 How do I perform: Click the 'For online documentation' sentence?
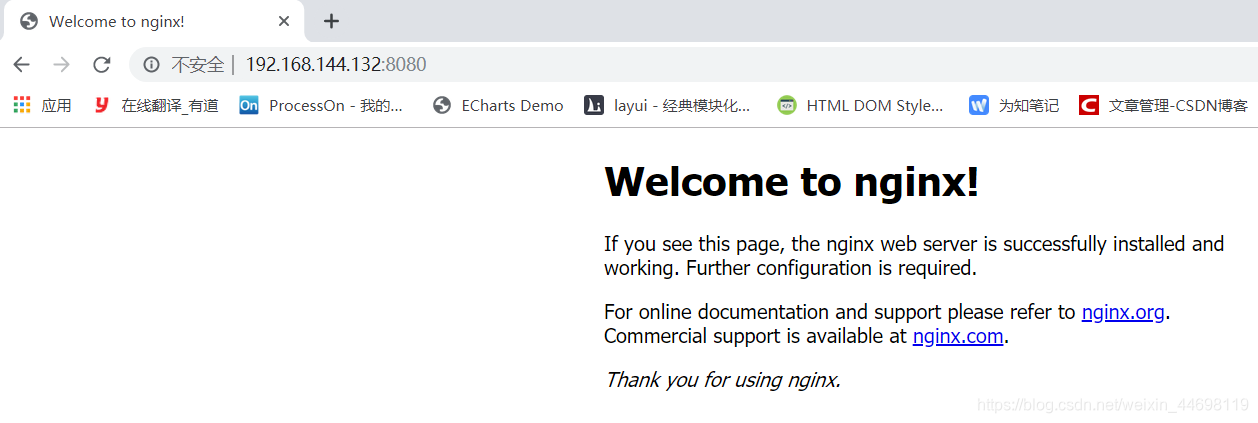click(x=887, y=312)
